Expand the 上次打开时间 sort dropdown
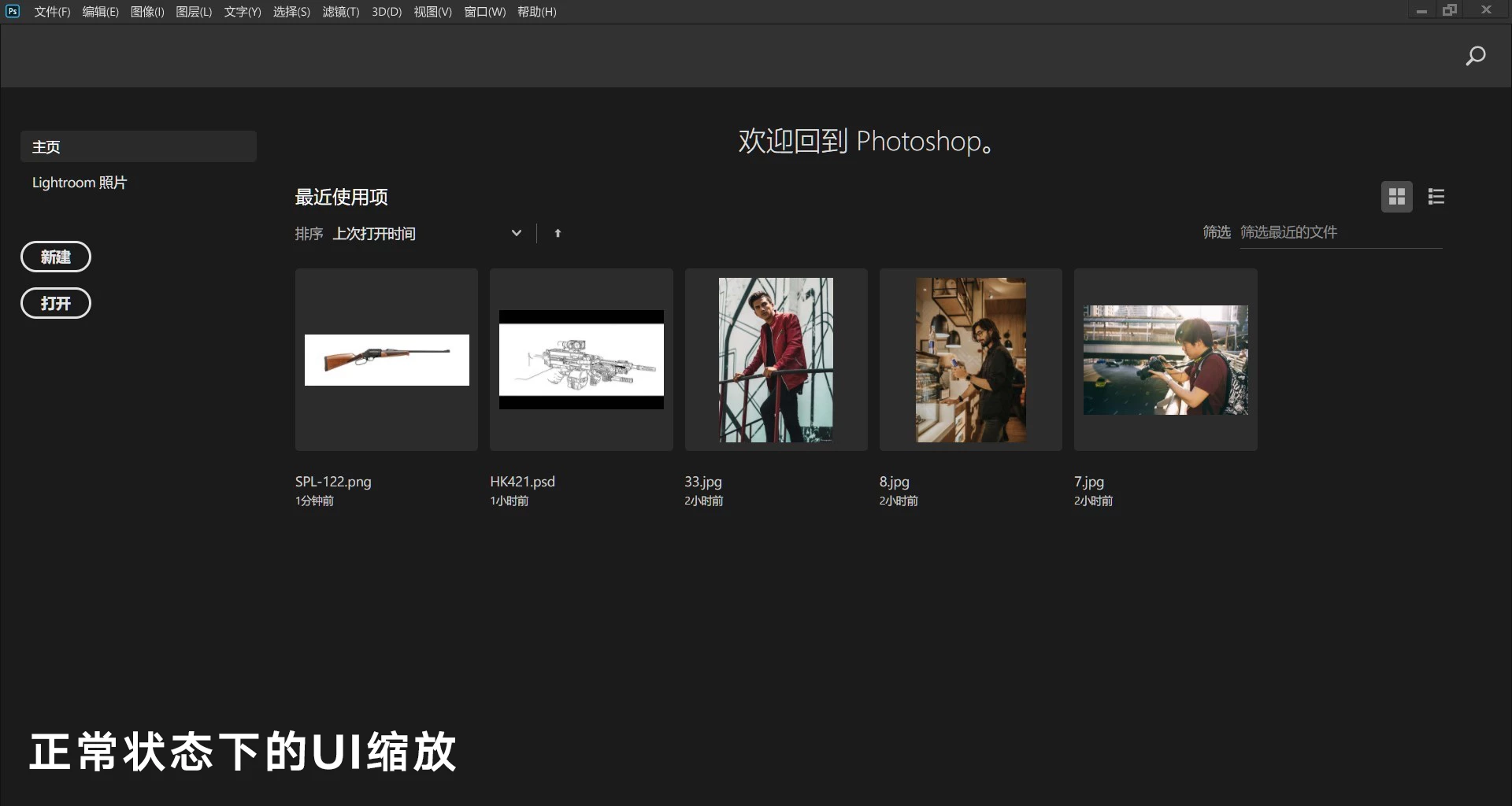The width and height of the screenshot is (1512, 806). [x=428, y=233]
